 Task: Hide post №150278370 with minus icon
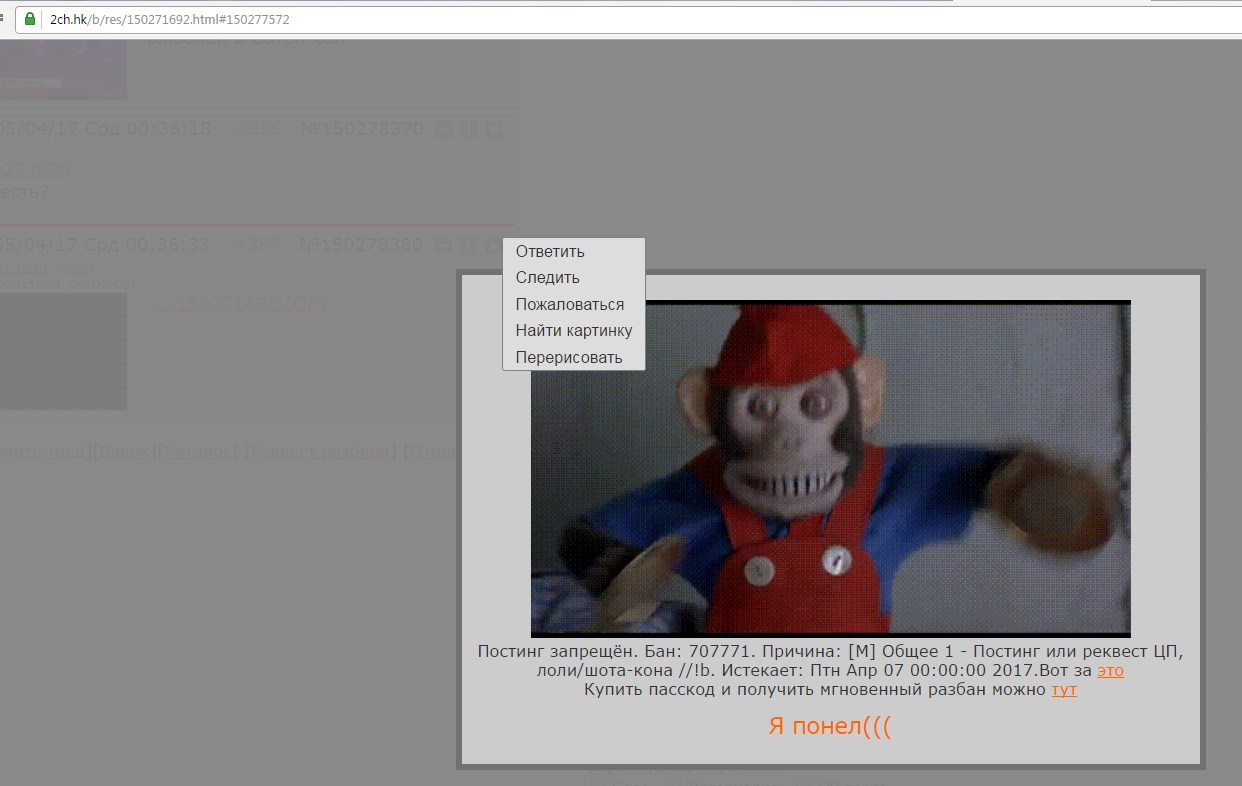444,130
